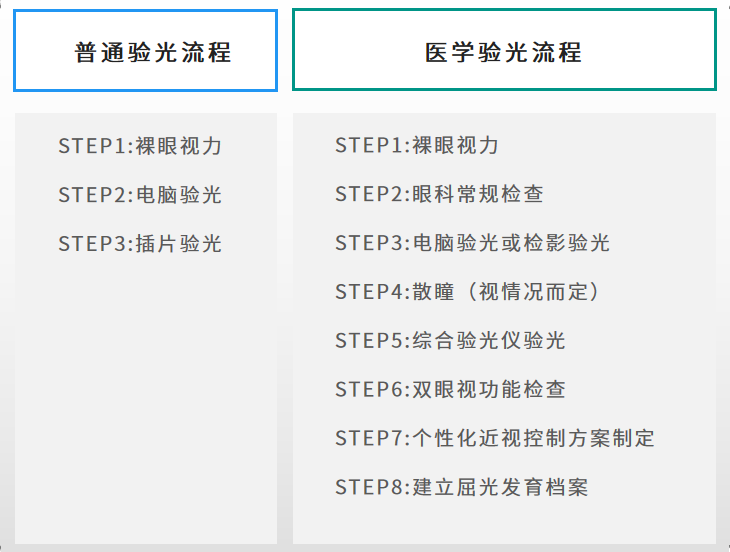Click the blue border of 普通验光流程 box
This screenshot has width=730, height=552.
146,11
